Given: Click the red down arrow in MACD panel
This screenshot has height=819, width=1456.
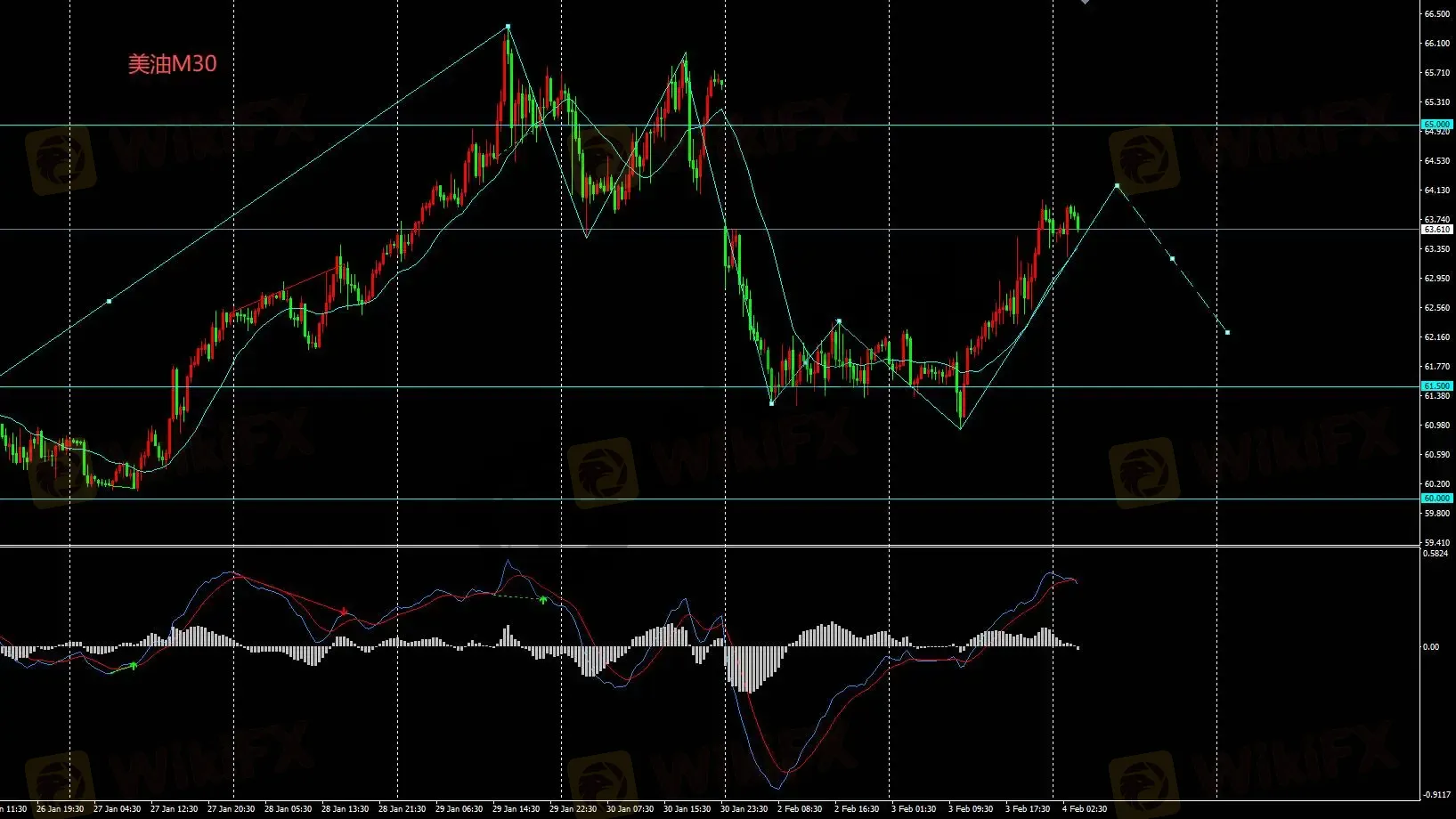Looking at the screenshot, I should tap(345, 612).
